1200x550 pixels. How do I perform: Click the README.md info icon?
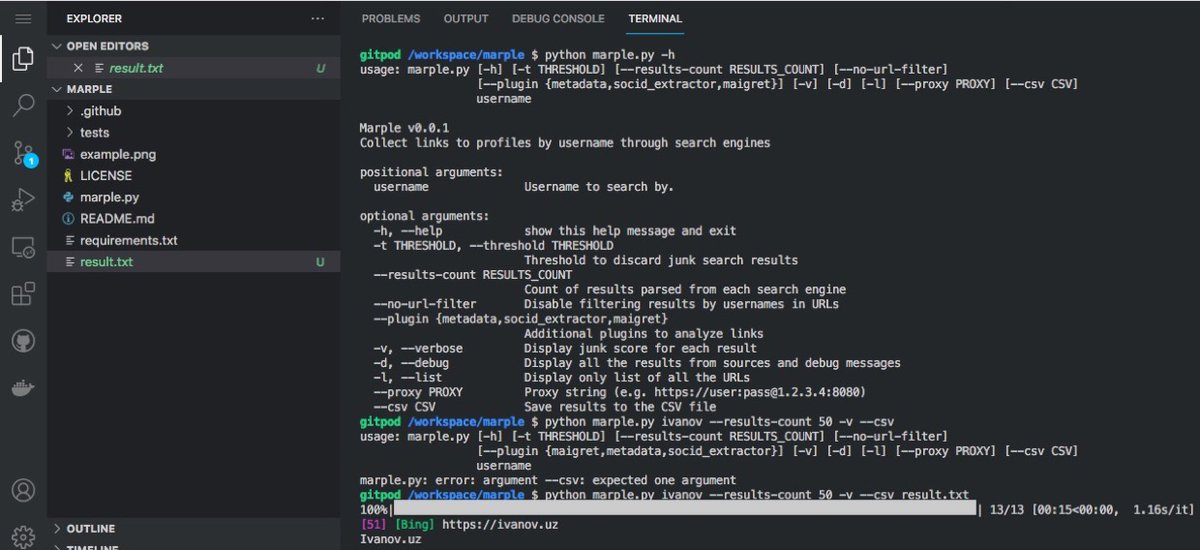(69, 219)
